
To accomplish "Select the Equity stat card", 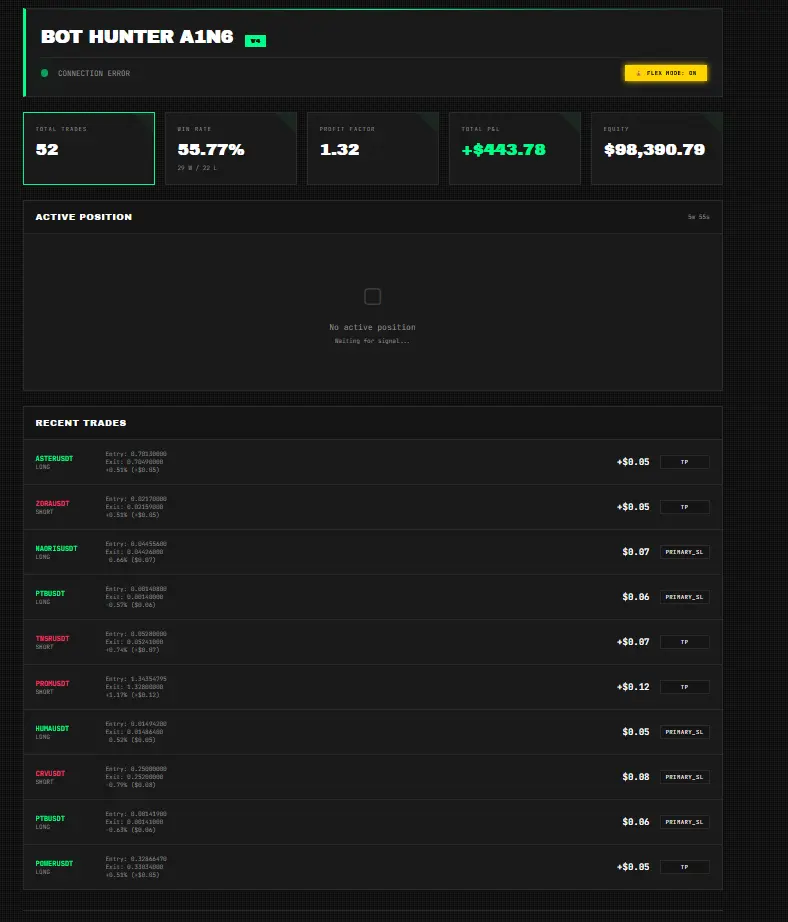I will tap(656, 148).
